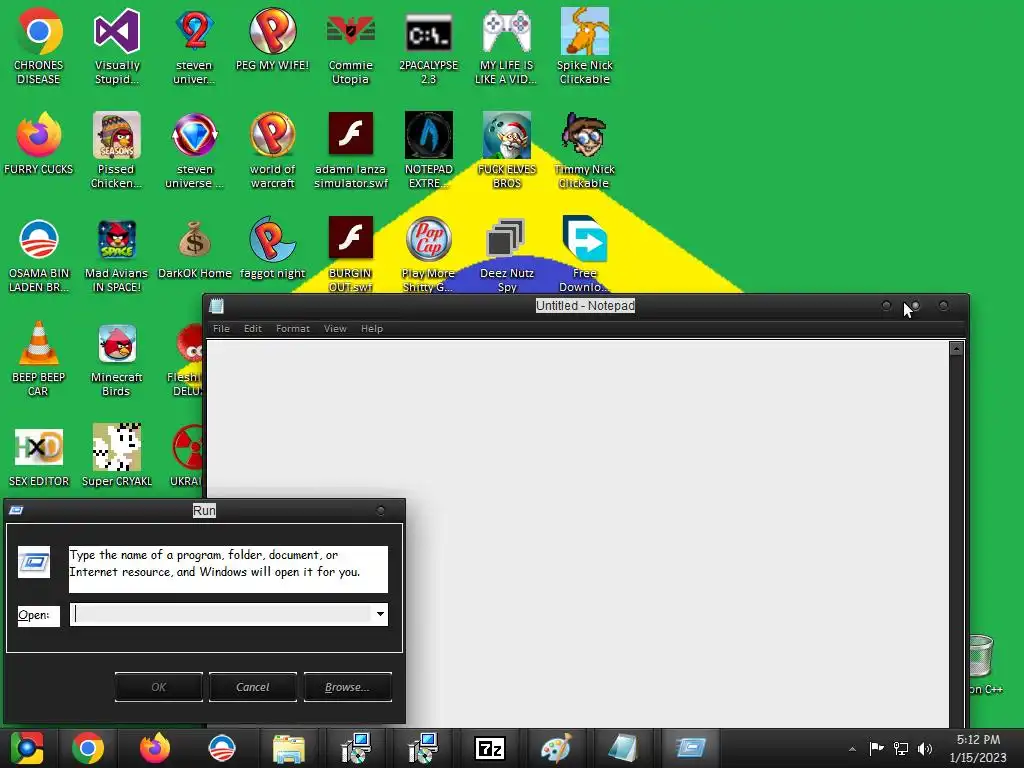This screenshot has width=1024, height=768.
Task: Close the Run dialog via title bar button
Action: (381, 511)
